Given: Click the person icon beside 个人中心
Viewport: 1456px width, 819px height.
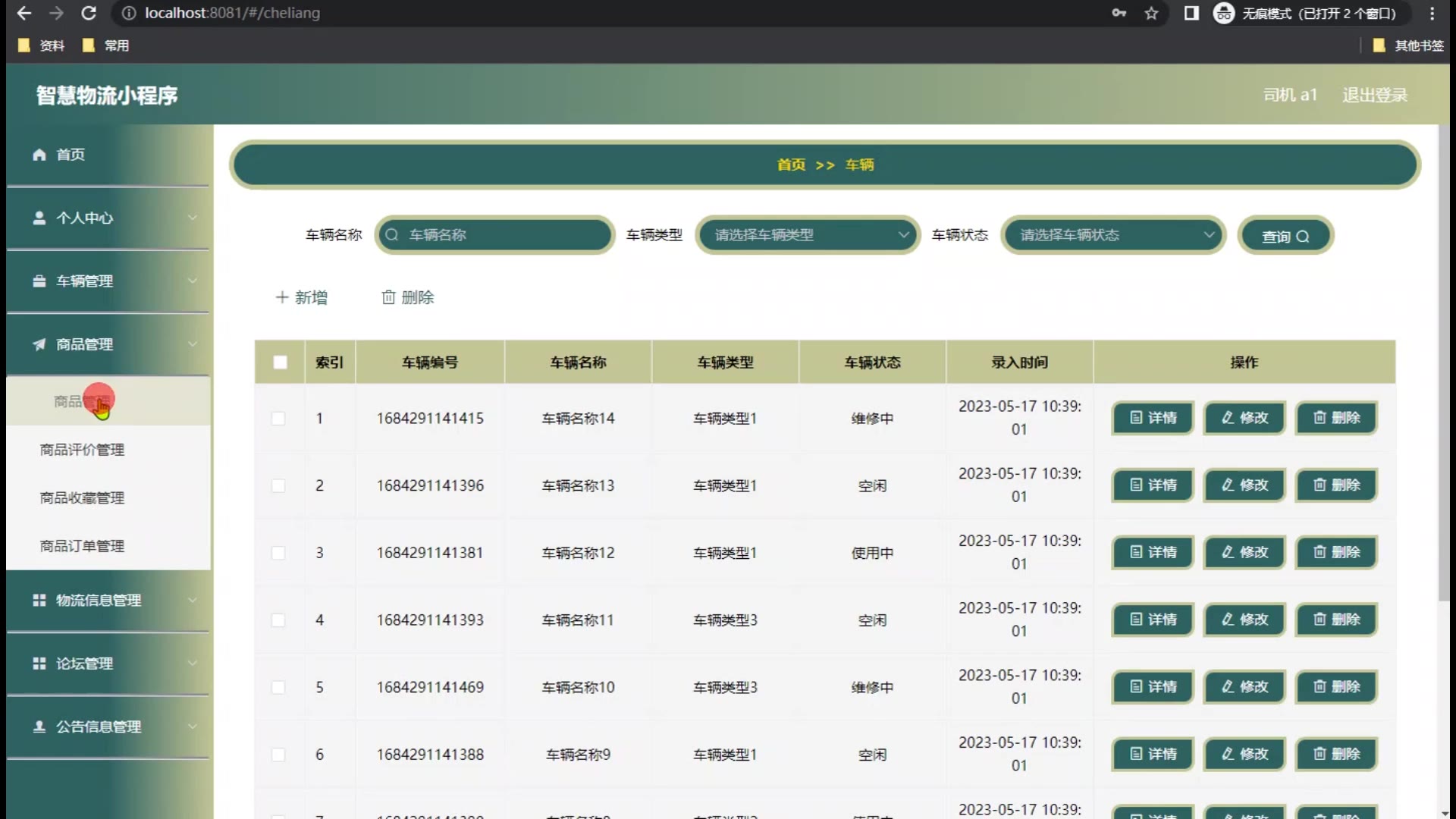Looking at the screenshot, I should tap(39, 218).
